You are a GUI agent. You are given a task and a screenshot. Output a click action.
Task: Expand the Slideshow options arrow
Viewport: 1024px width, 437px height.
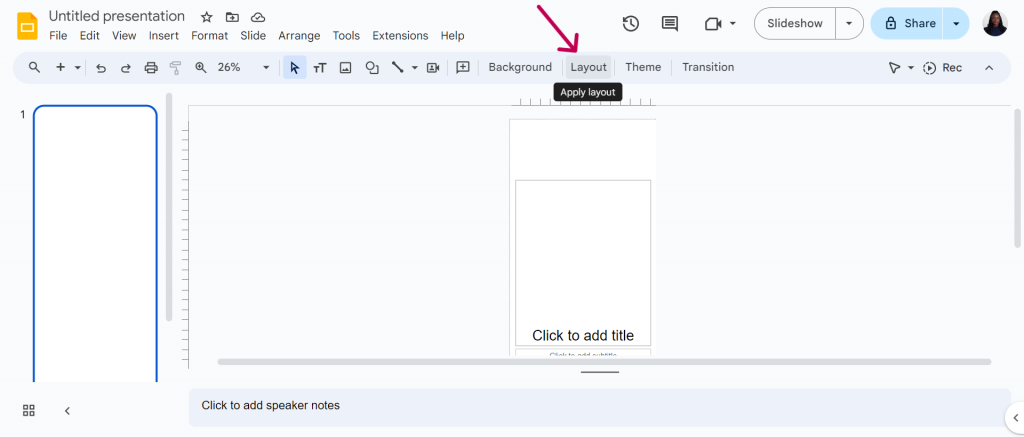click(849, 24)
